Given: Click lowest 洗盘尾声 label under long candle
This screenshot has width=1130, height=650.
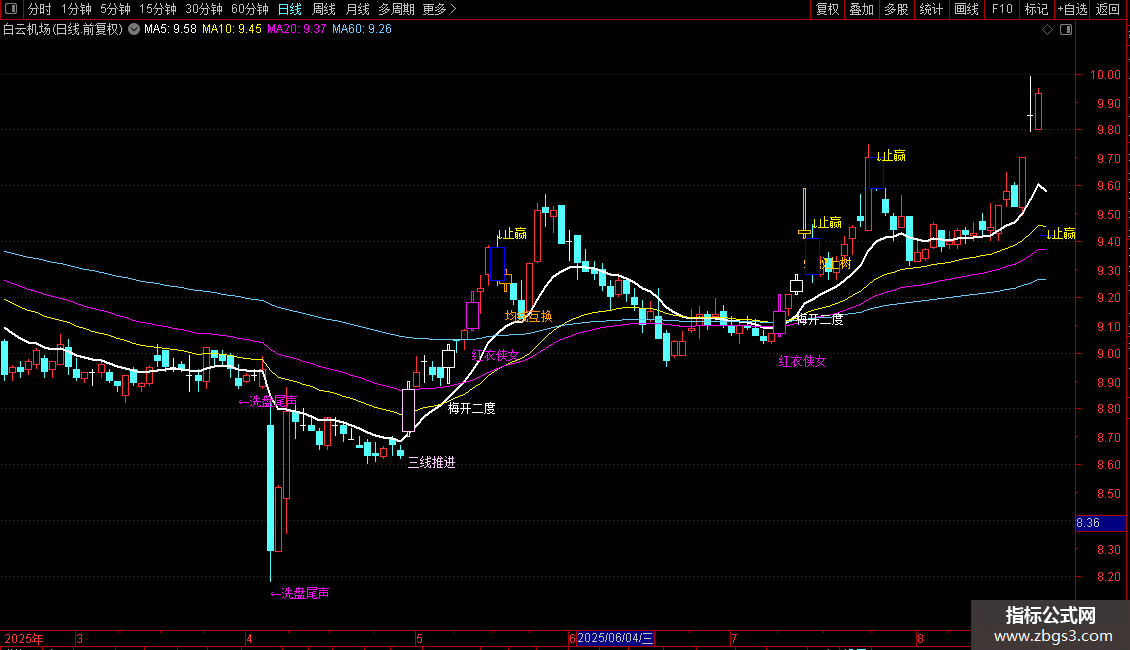Looking at the screenshot, I should coord(300,593).
